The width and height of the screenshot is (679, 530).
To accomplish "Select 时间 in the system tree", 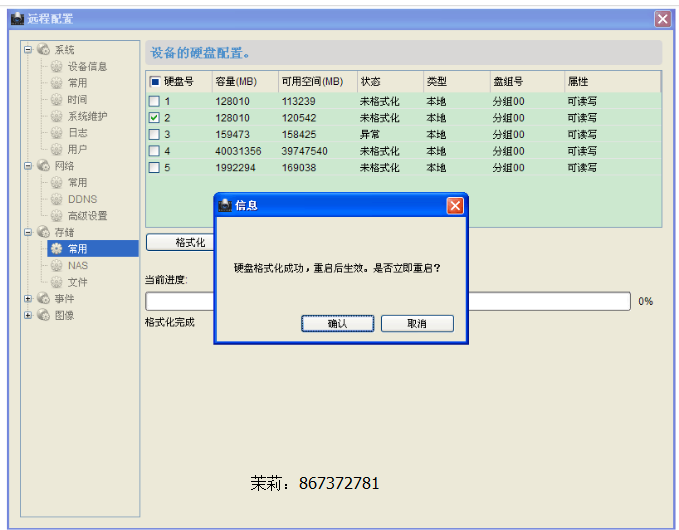I will pos(77,100).
